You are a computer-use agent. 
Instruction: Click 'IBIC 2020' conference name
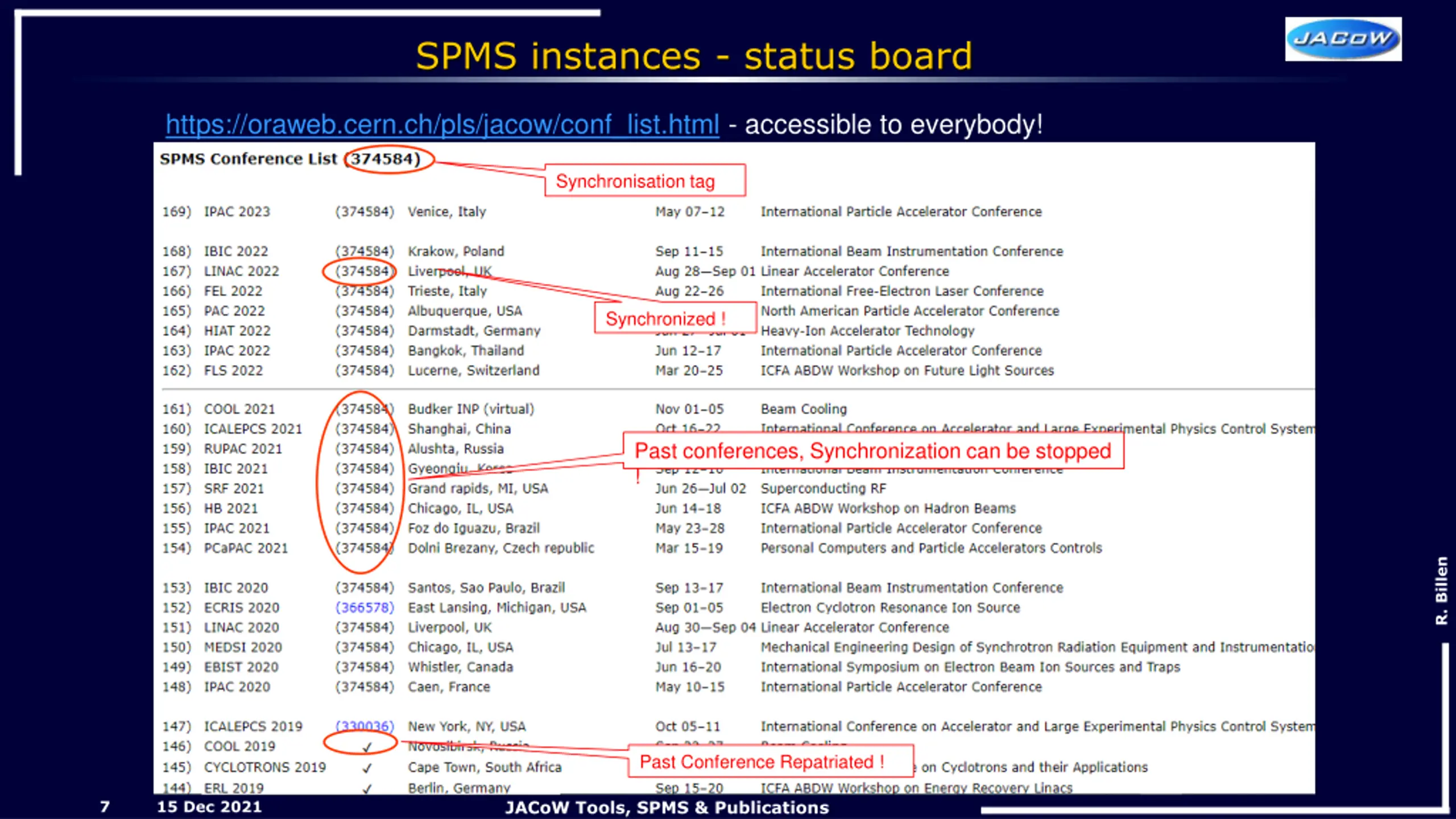236,588
